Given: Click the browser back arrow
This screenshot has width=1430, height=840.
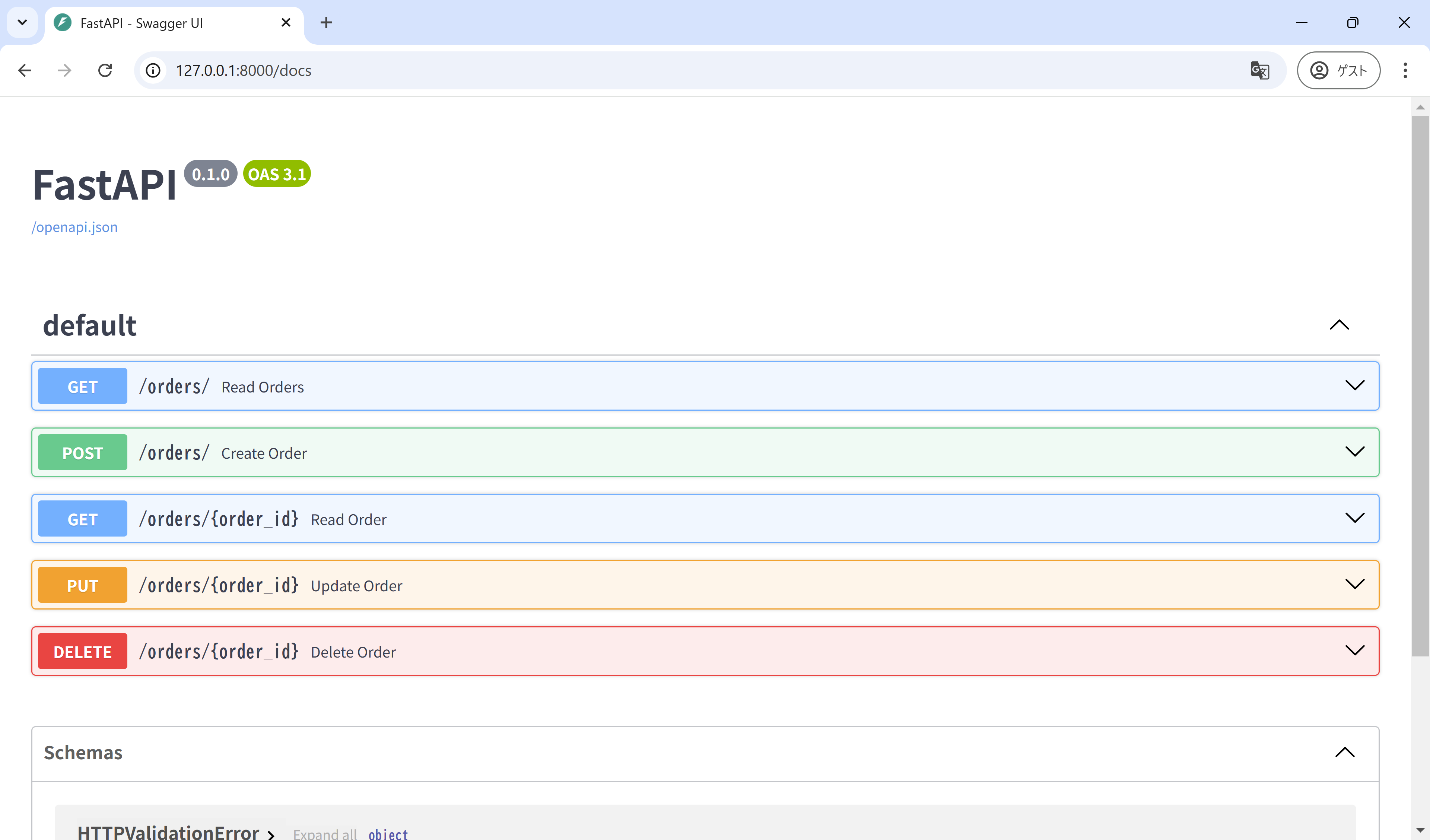Looking at the screenshot, I should [25, 70].
